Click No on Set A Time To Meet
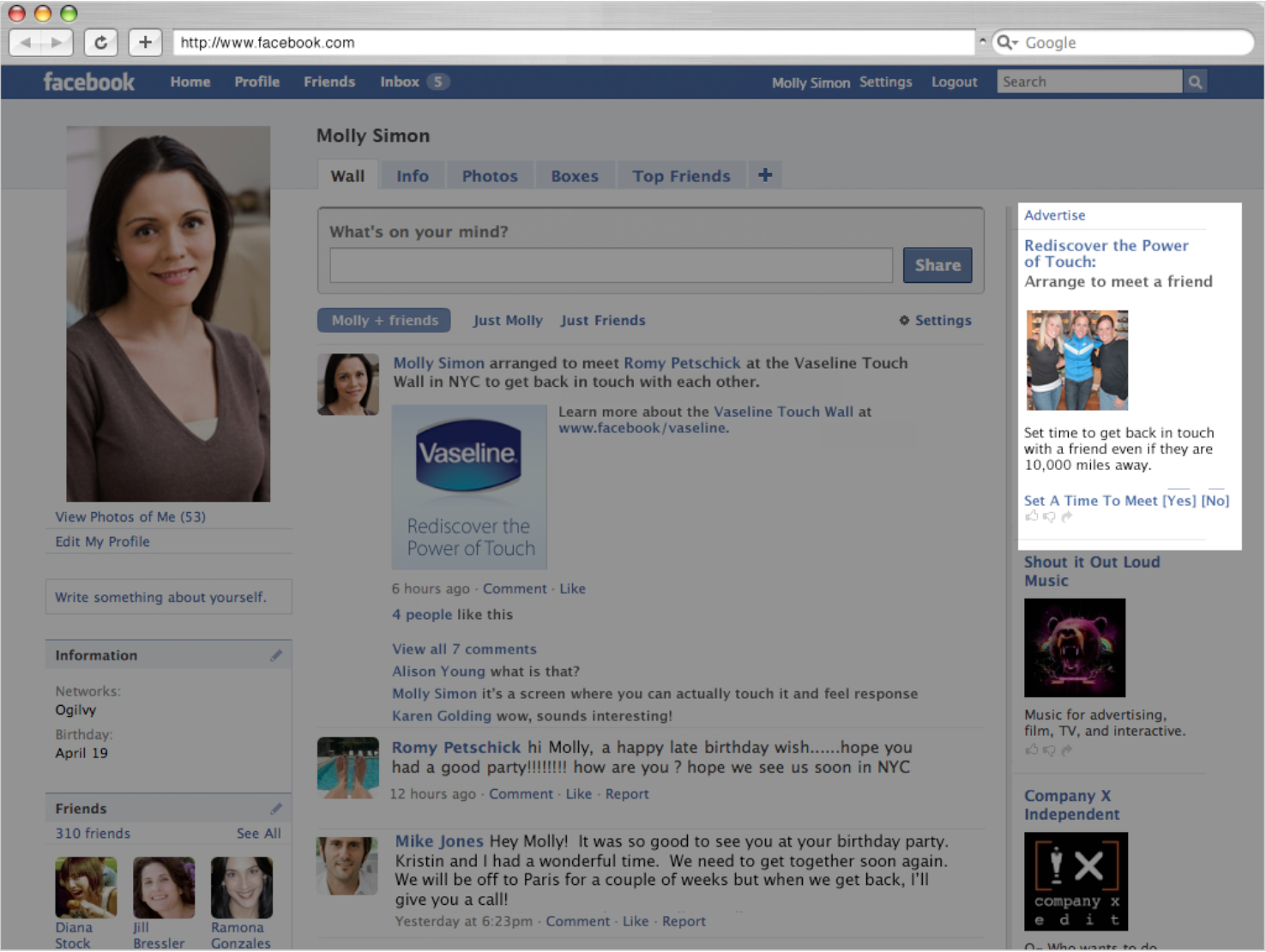The width and height of the screenshot is (1266, 952). pyautogui.click(x=1215, y=500)
